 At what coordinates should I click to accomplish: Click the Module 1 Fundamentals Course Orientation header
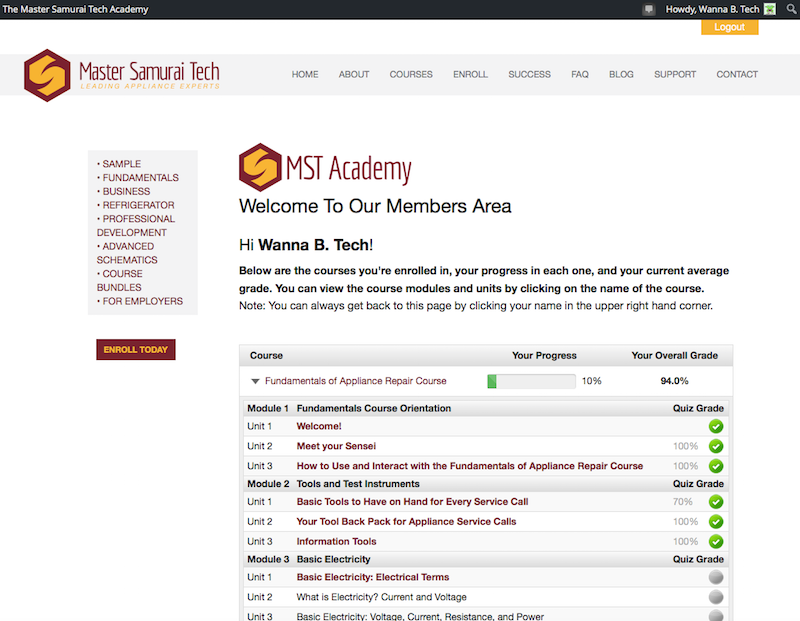(485, 408)
